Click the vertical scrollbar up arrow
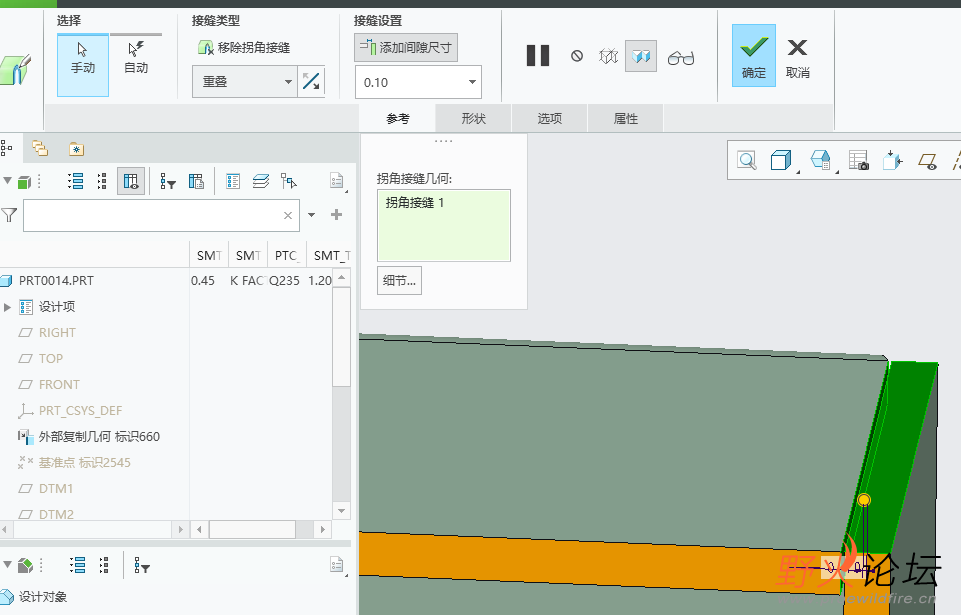Screen dimensions: 961x615 click(x=341, y=278)
